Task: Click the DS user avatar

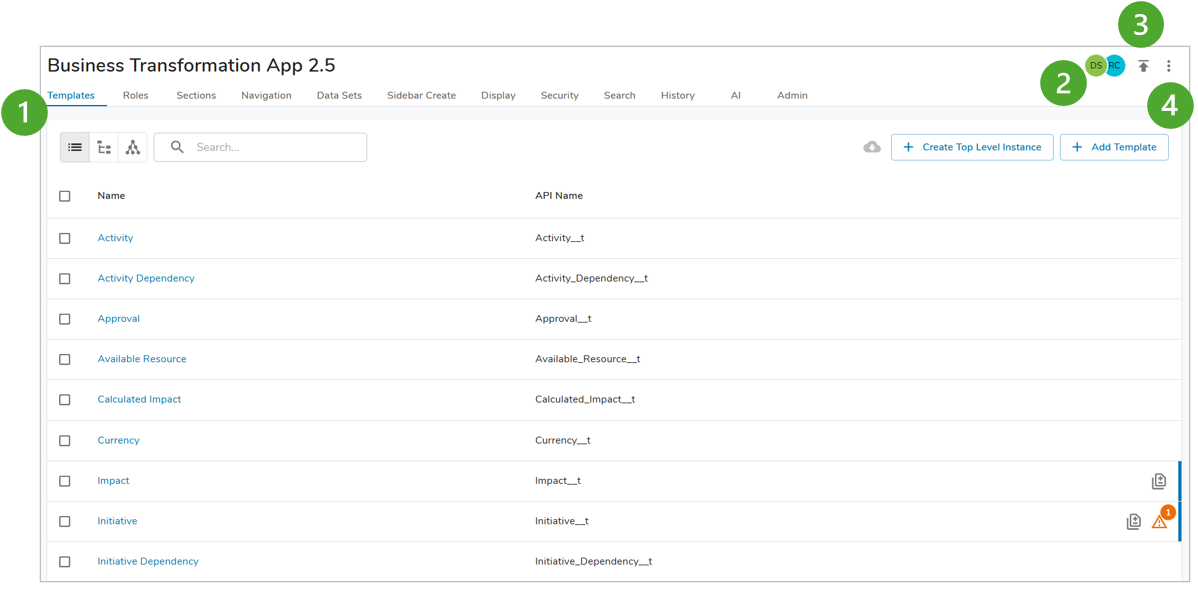Action: pos(1095,66)
